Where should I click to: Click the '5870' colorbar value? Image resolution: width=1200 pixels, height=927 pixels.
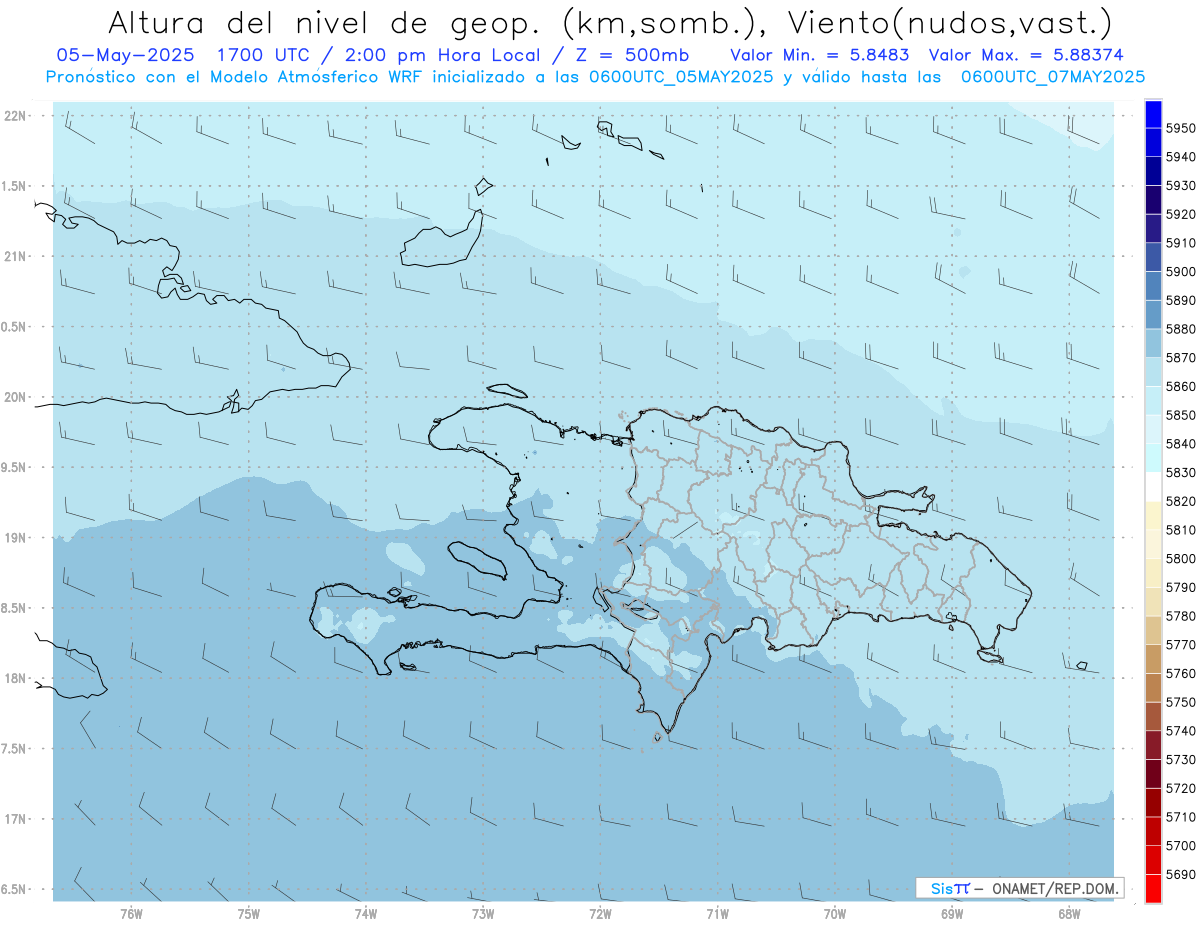coord(1181,358)
